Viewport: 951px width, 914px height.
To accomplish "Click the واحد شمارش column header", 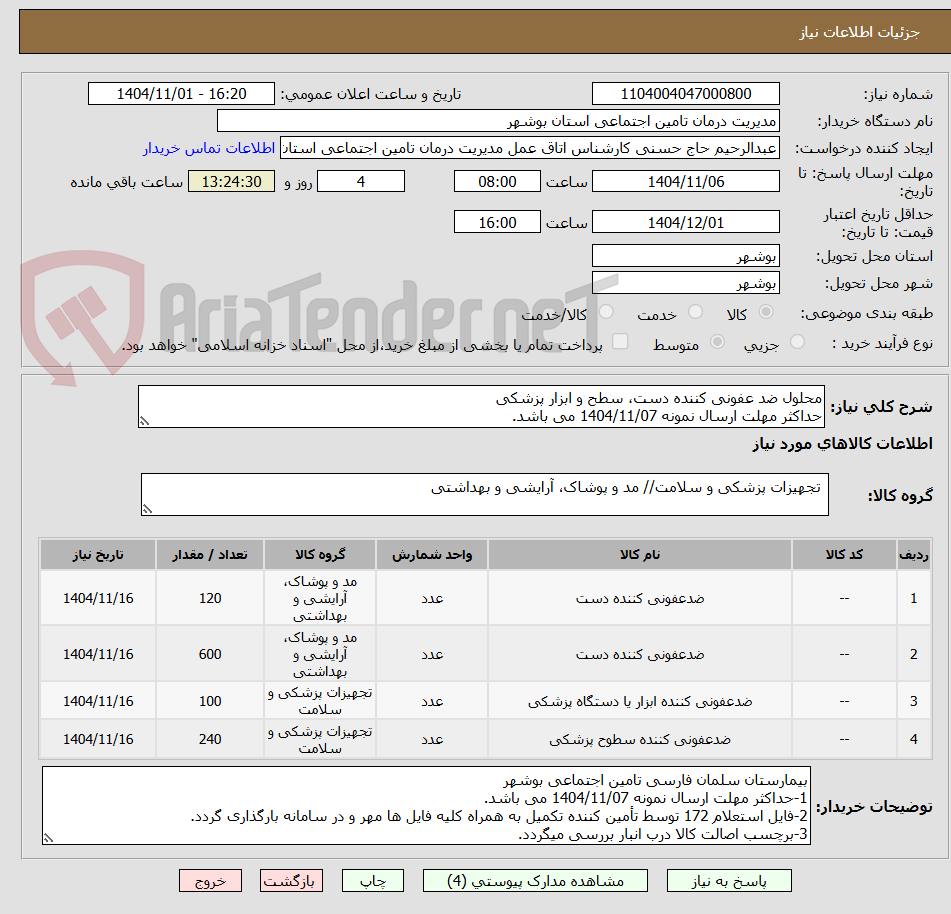I will point(432,554).
